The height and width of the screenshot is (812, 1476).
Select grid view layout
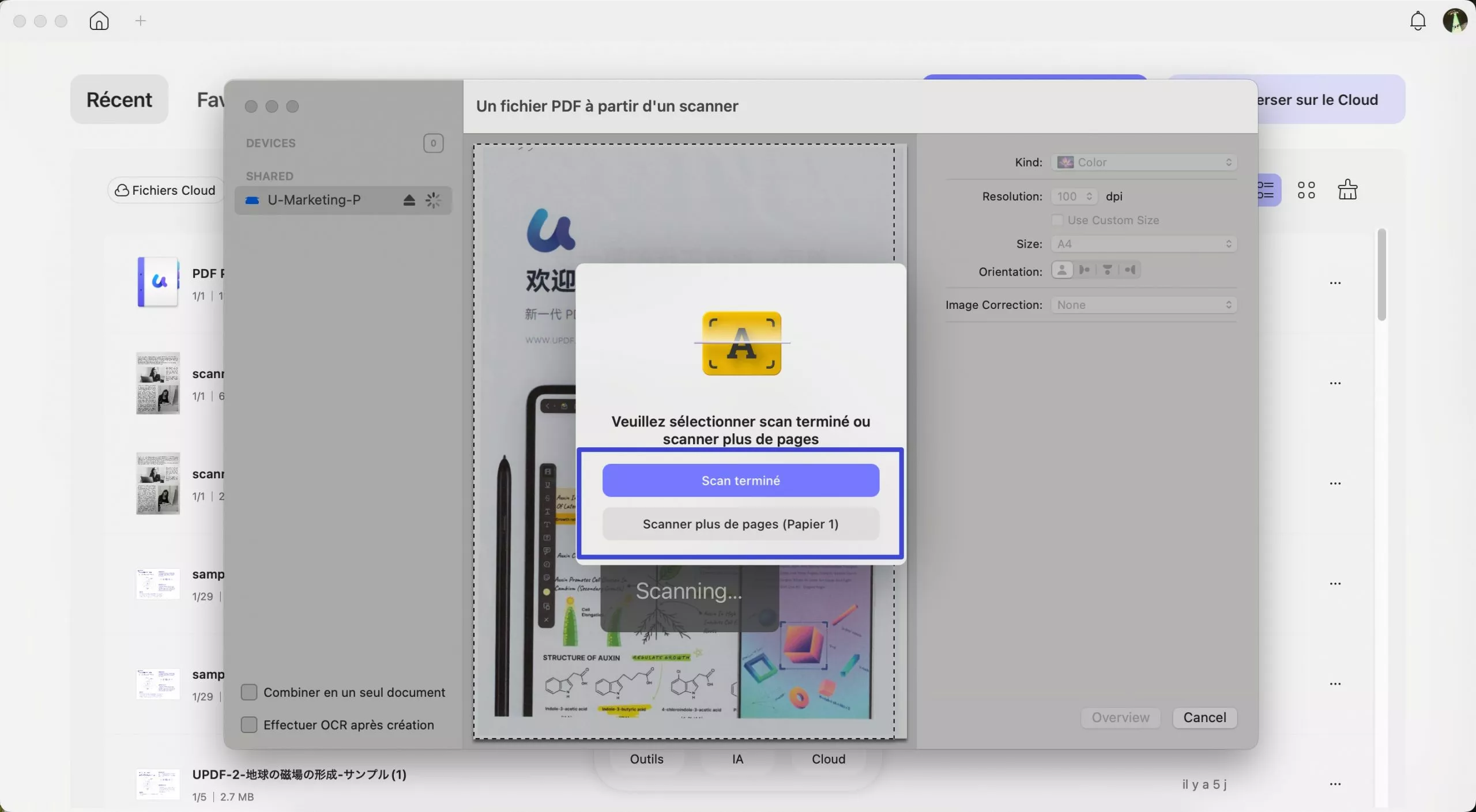point(1306,189)
